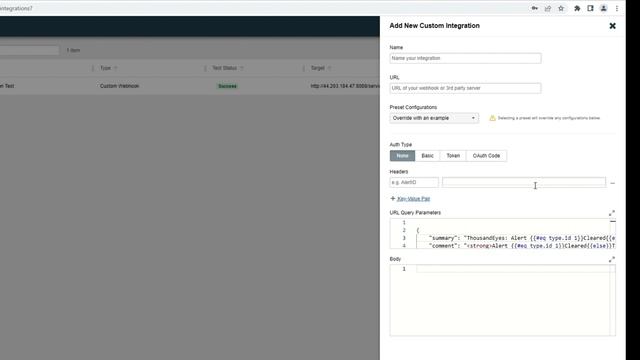The image size is (640, 360).
Task: Click the preset warning triangle icon
Action: [492, 118]
